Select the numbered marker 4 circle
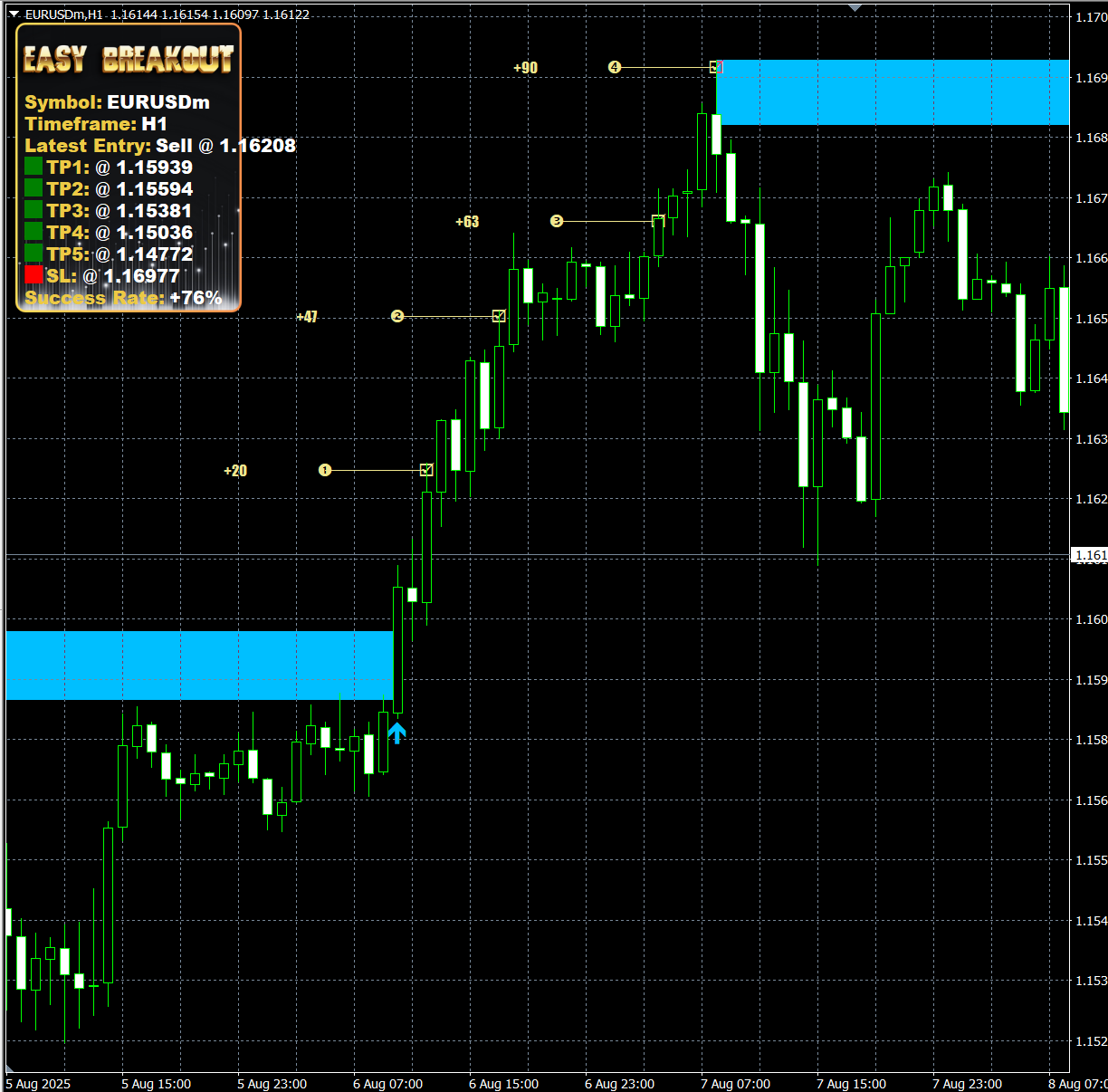 [615, 67]
